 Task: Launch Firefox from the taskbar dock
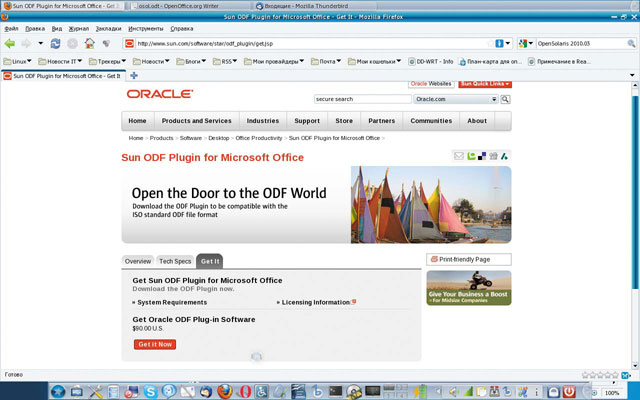224,392
